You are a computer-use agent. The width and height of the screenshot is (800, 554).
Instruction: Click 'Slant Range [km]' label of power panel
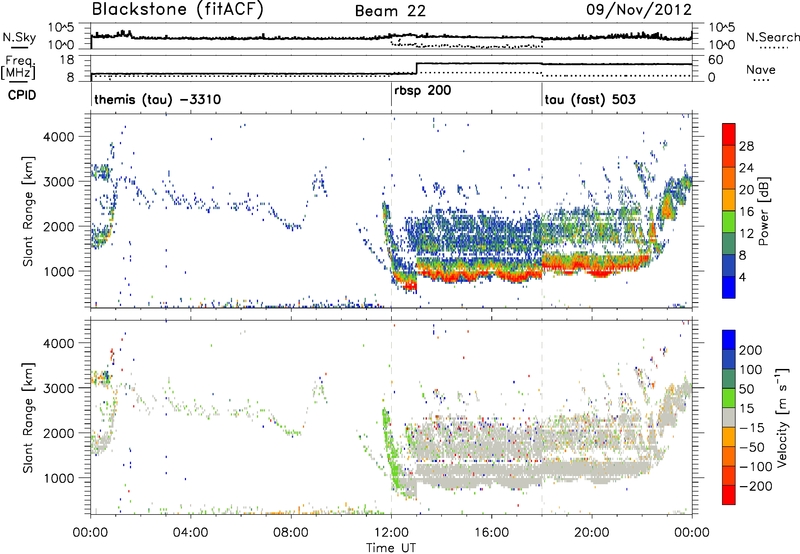pyautogui.click(x=28, y=211)
